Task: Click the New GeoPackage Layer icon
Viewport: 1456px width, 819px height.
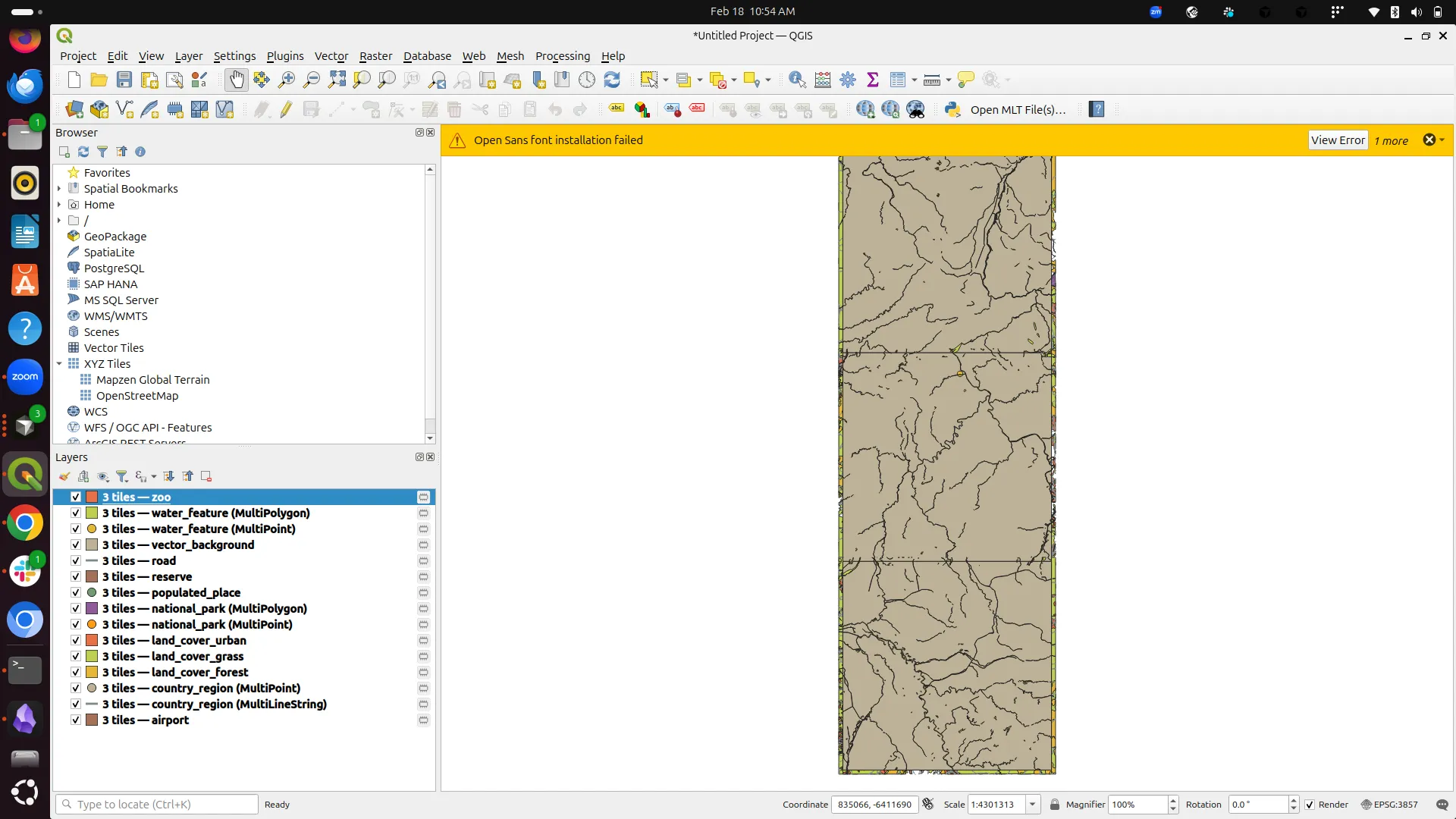Action: click(99, 109)
